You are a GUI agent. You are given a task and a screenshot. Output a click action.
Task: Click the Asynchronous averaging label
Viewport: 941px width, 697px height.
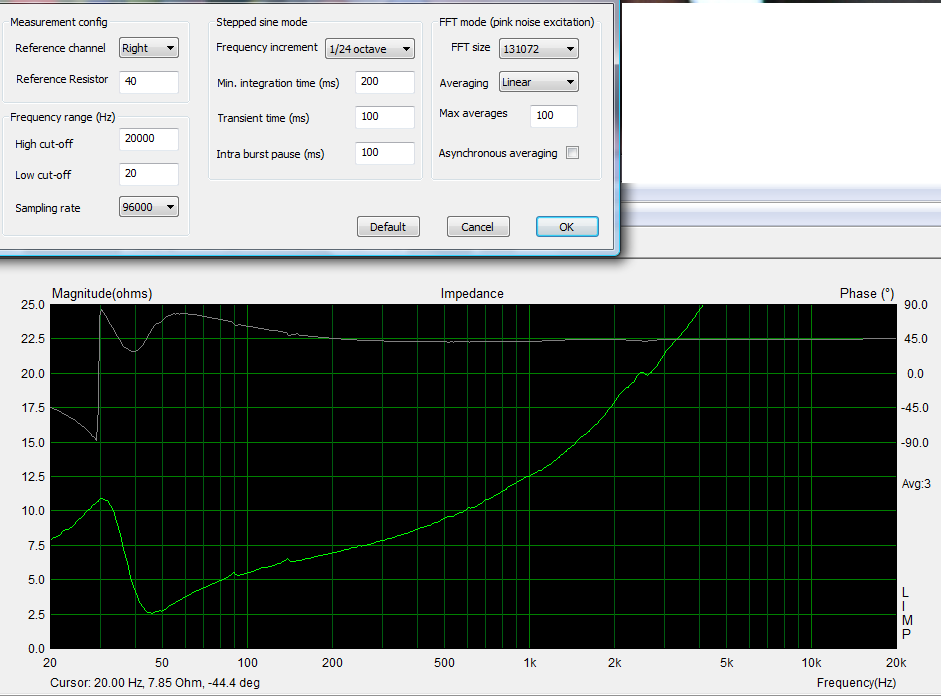point(498,153)
